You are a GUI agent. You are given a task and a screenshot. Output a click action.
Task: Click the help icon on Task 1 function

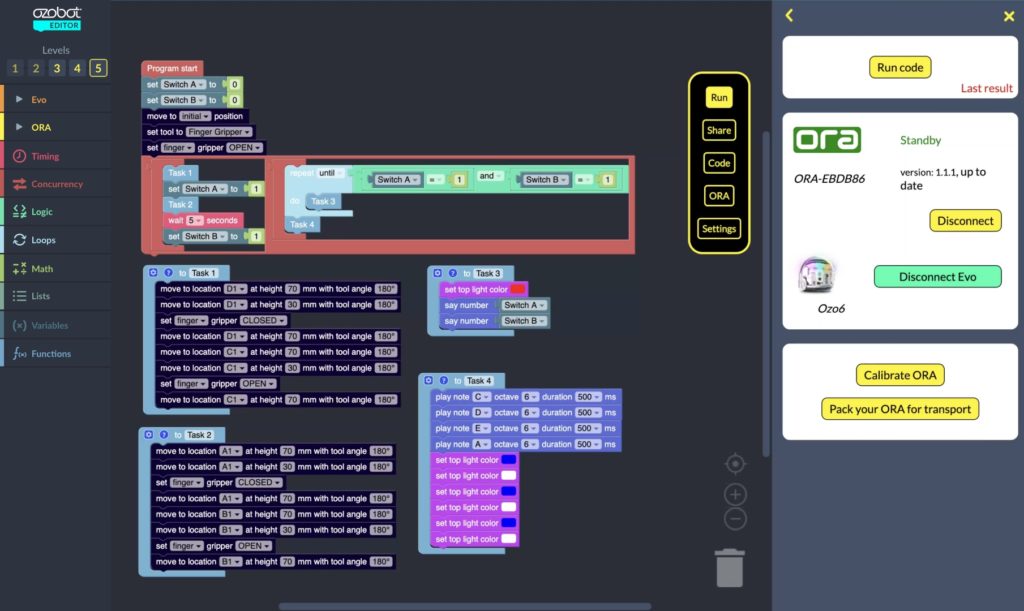pos(168,273)
